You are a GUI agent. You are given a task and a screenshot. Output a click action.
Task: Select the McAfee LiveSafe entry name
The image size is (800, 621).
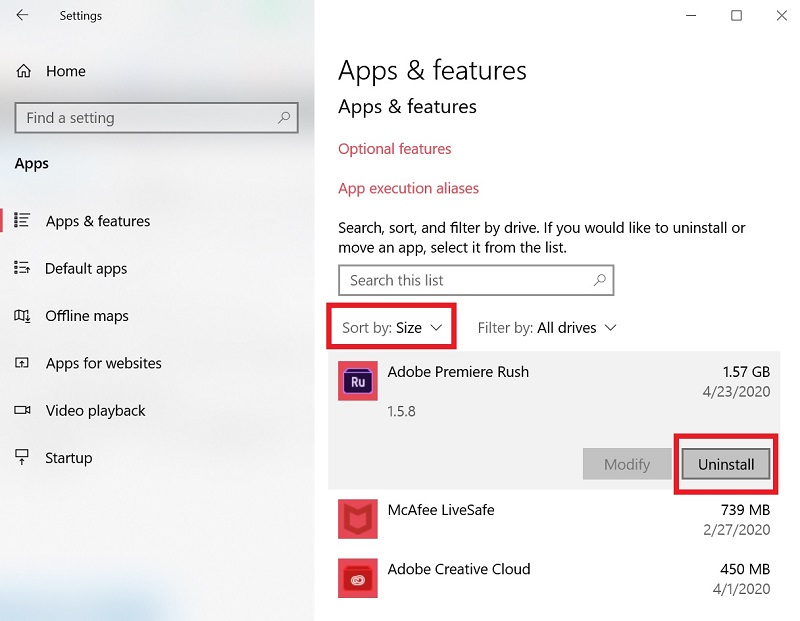point(441,510)
